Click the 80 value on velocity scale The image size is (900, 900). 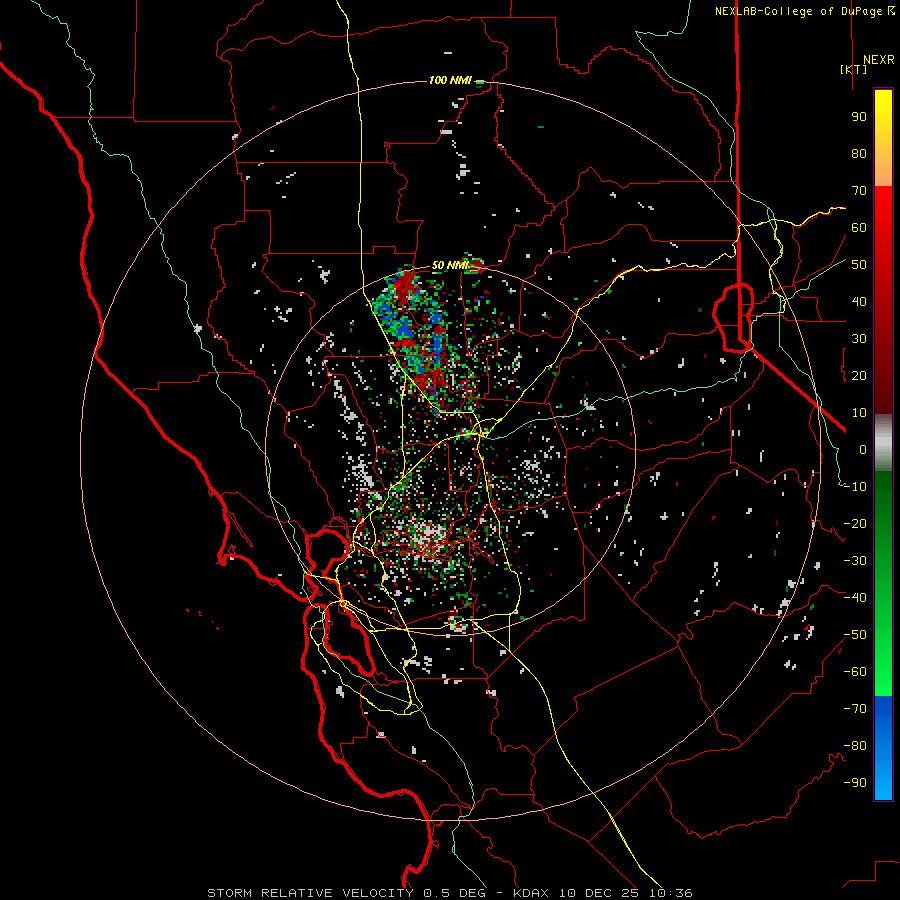click(x=859, y=154)
